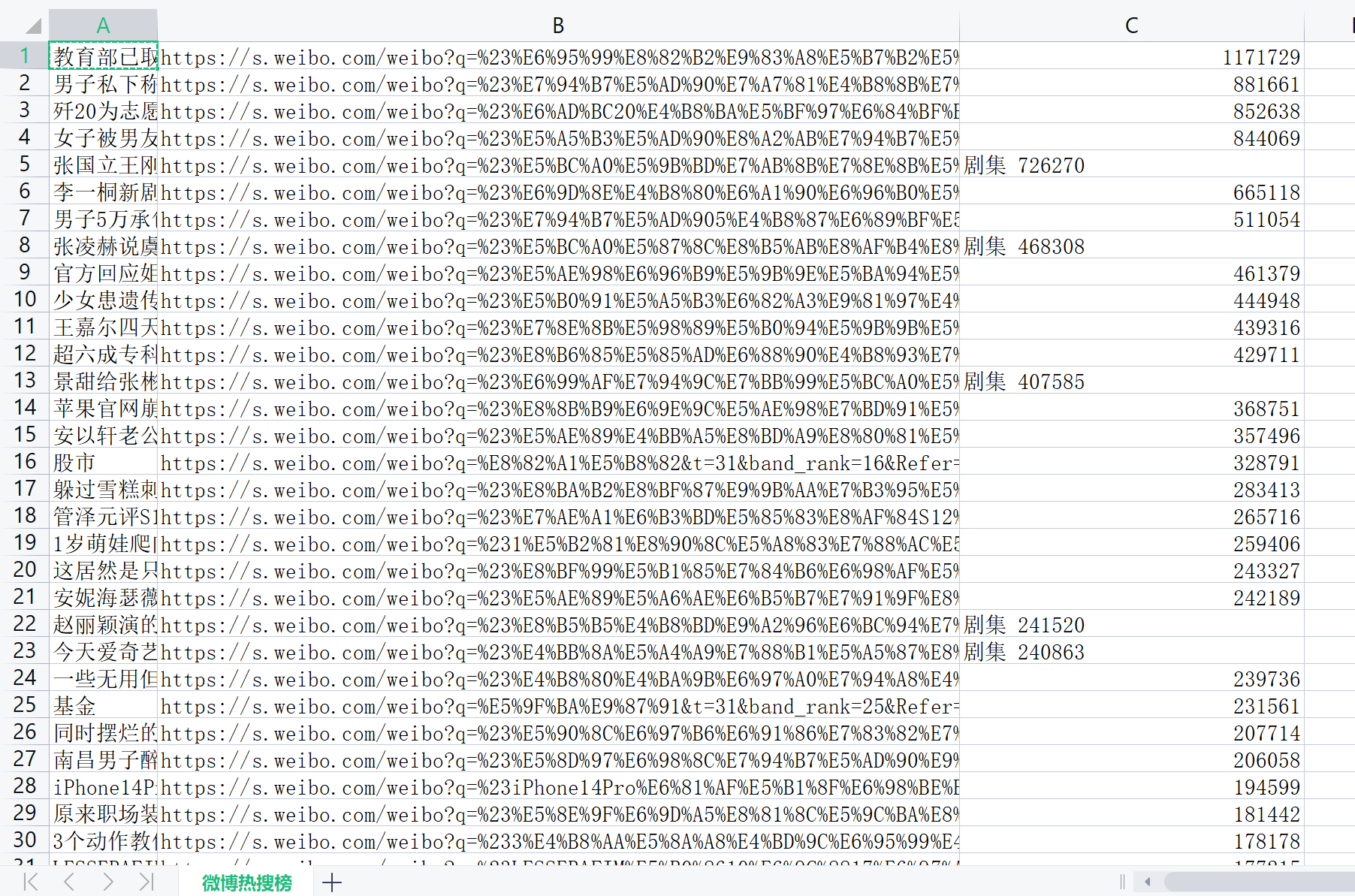The width and height of the screenshot is (1355, 896).
Task: Click cell with value 259406
Action: [1131, 543]
